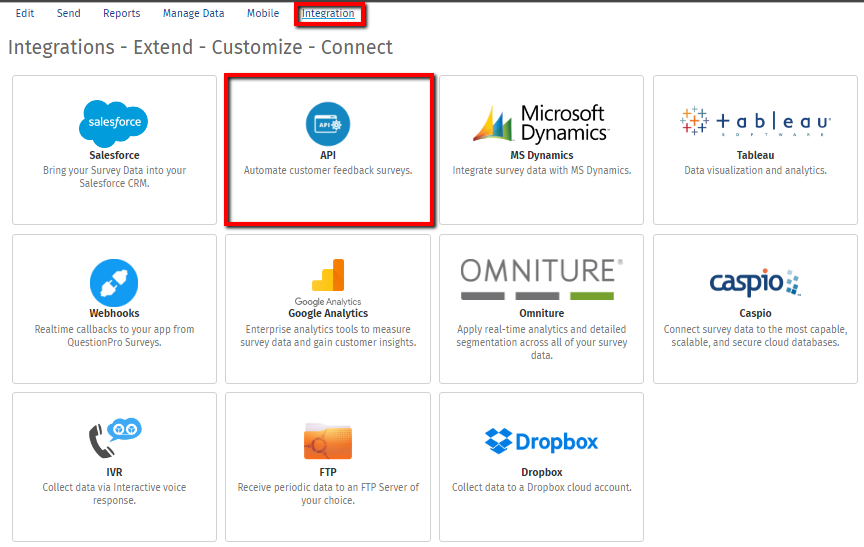Click 'Receive periodic data to an FTP Server' text
This screenshot has width=864, height=547.
click(x=328, y=494)
